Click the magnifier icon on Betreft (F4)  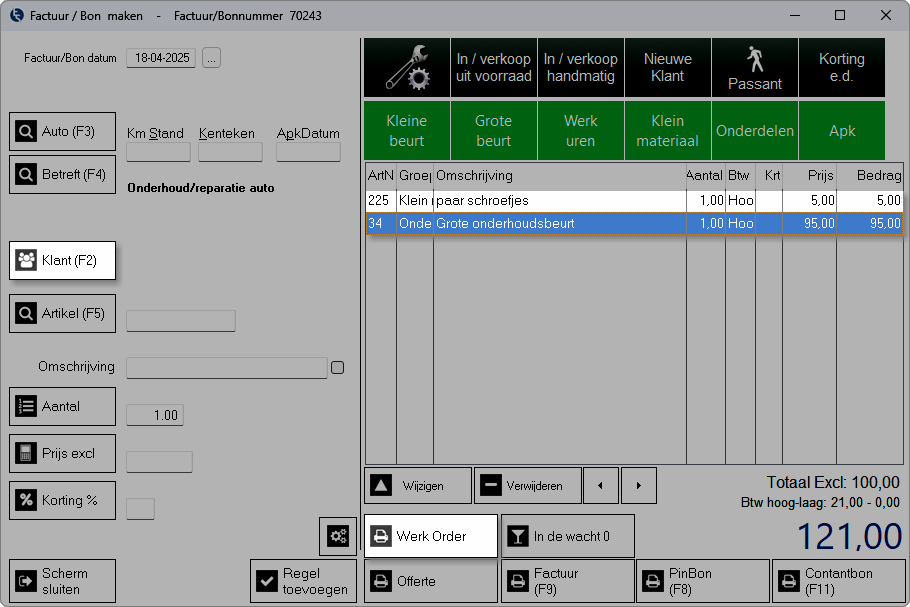26,174
